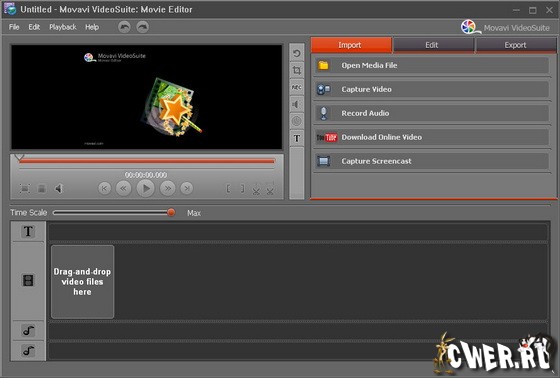Click the playhead triangle marker
Image resolution: width=560 pixels, height=378 pixels.
pyautogui.click(x=19, y=156)
